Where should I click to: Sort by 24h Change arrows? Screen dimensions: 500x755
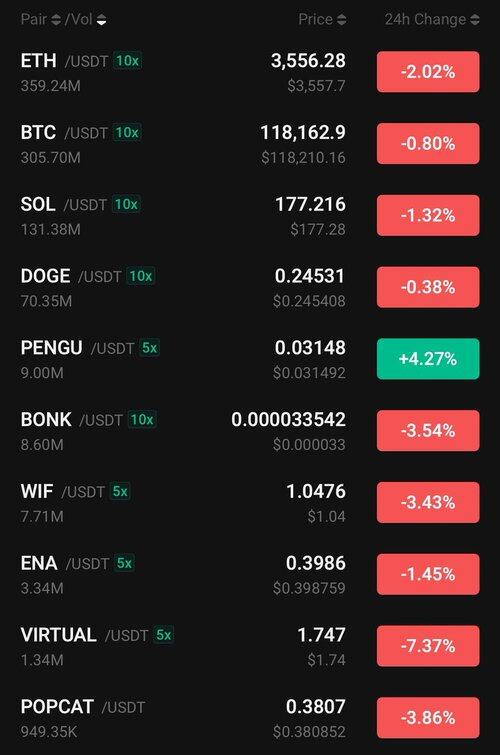click(x=474, y=20)
